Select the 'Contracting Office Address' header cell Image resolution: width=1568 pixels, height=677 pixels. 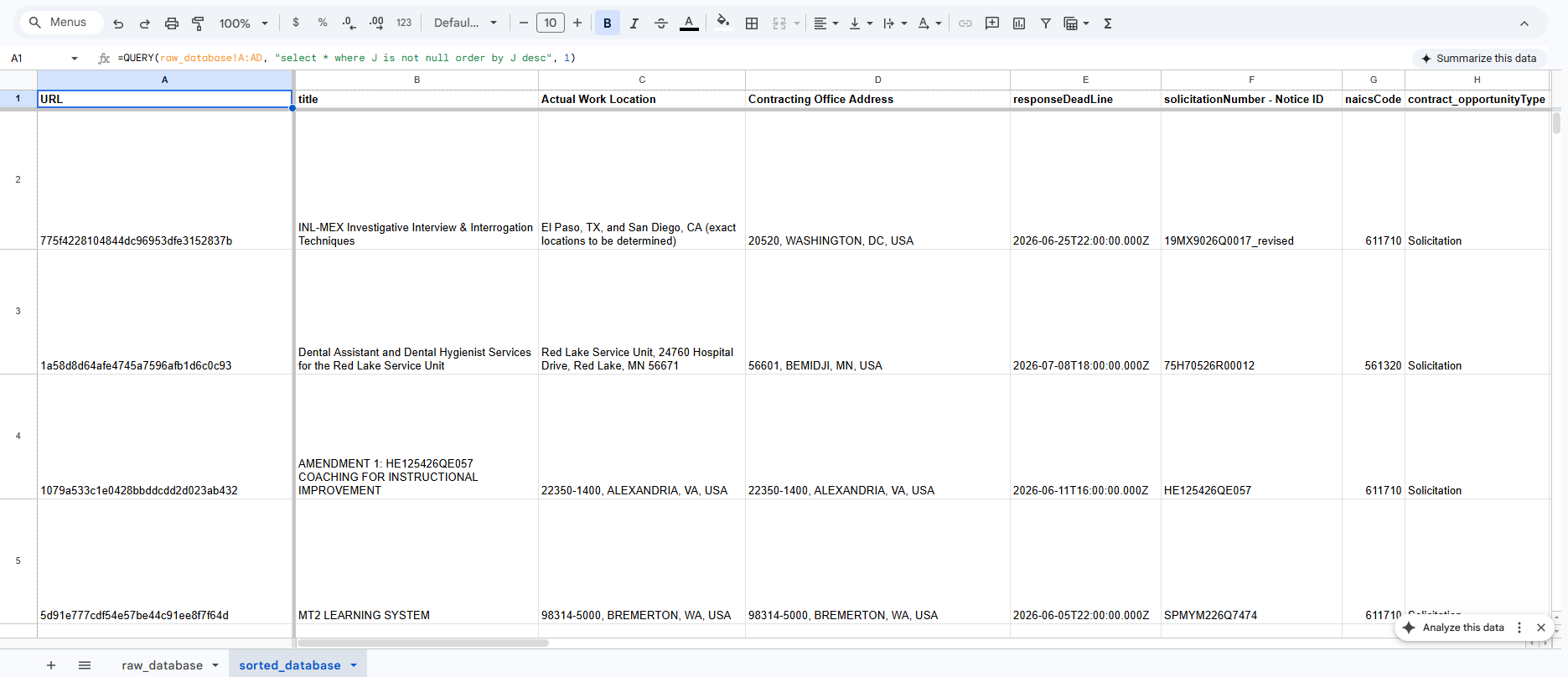pos(877,99)
